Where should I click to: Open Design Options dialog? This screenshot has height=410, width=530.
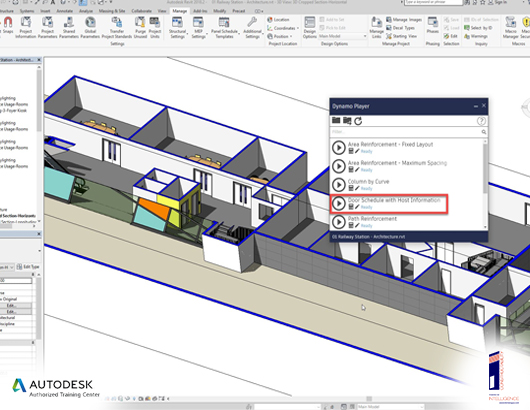(x=310, y=27)
